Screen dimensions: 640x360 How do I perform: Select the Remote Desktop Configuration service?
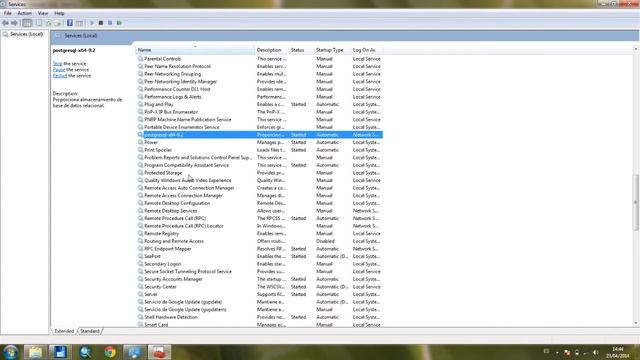click(x=177, y=203)
